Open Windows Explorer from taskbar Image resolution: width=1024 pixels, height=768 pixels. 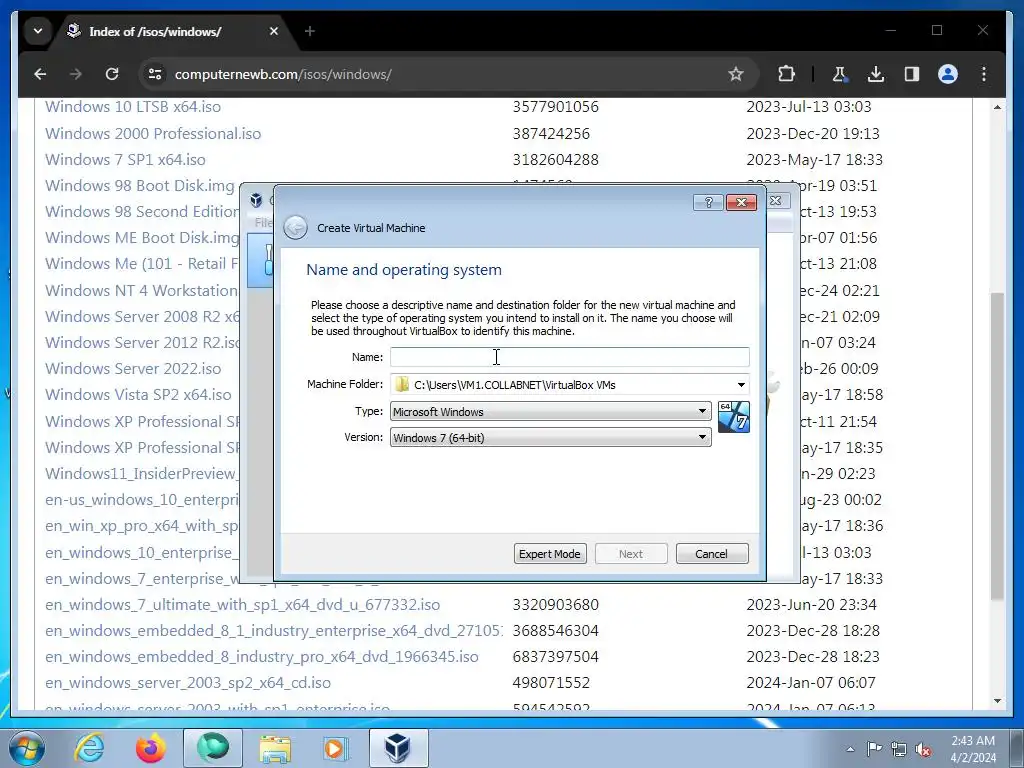coord(275,748)
